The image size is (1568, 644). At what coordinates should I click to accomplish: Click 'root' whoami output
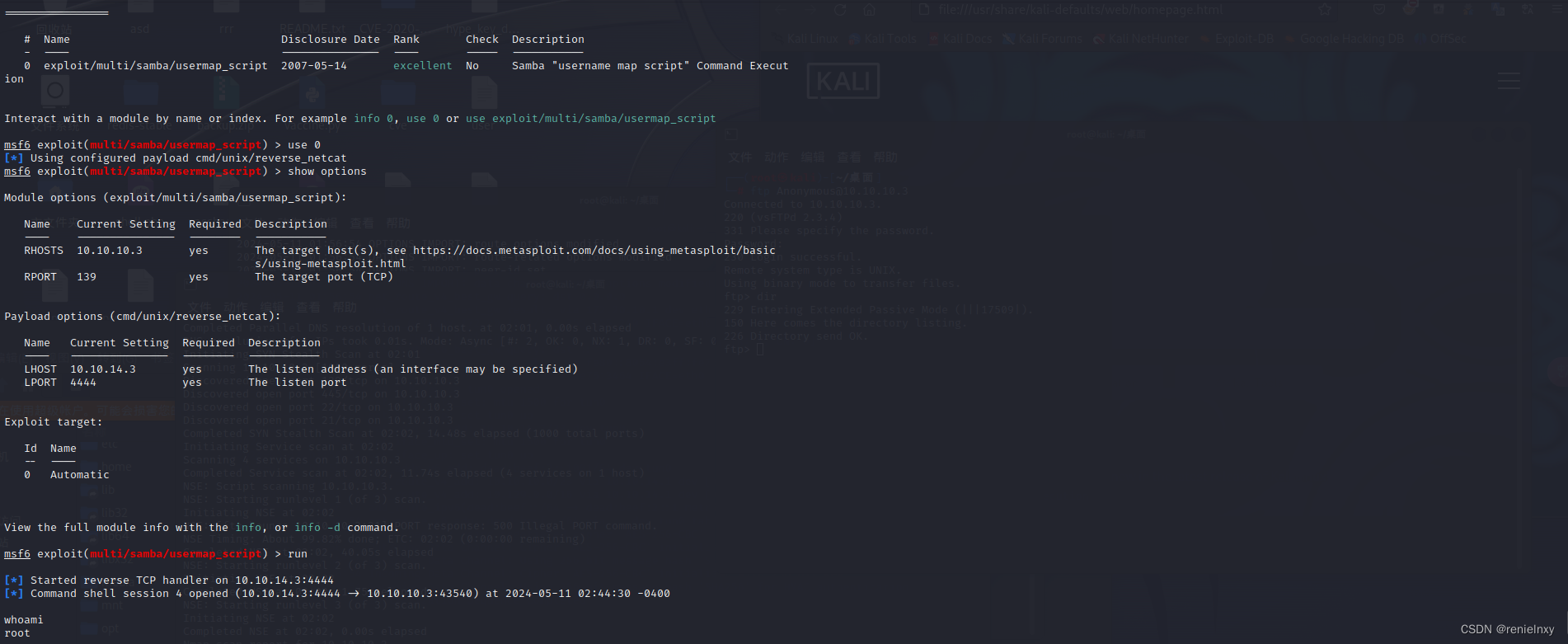pos(17,633)
